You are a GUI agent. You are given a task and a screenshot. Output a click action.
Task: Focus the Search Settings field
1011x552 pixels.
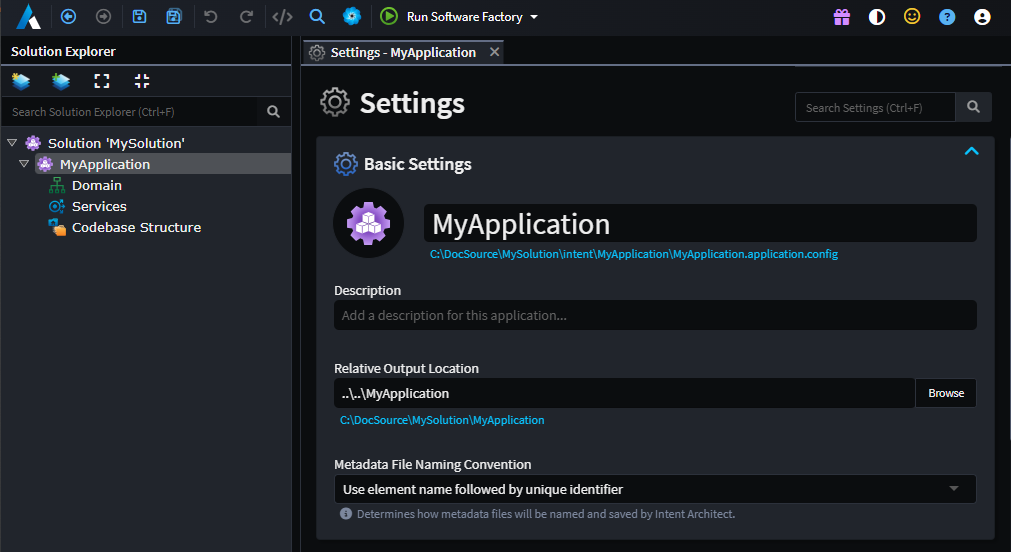point(875,108)
